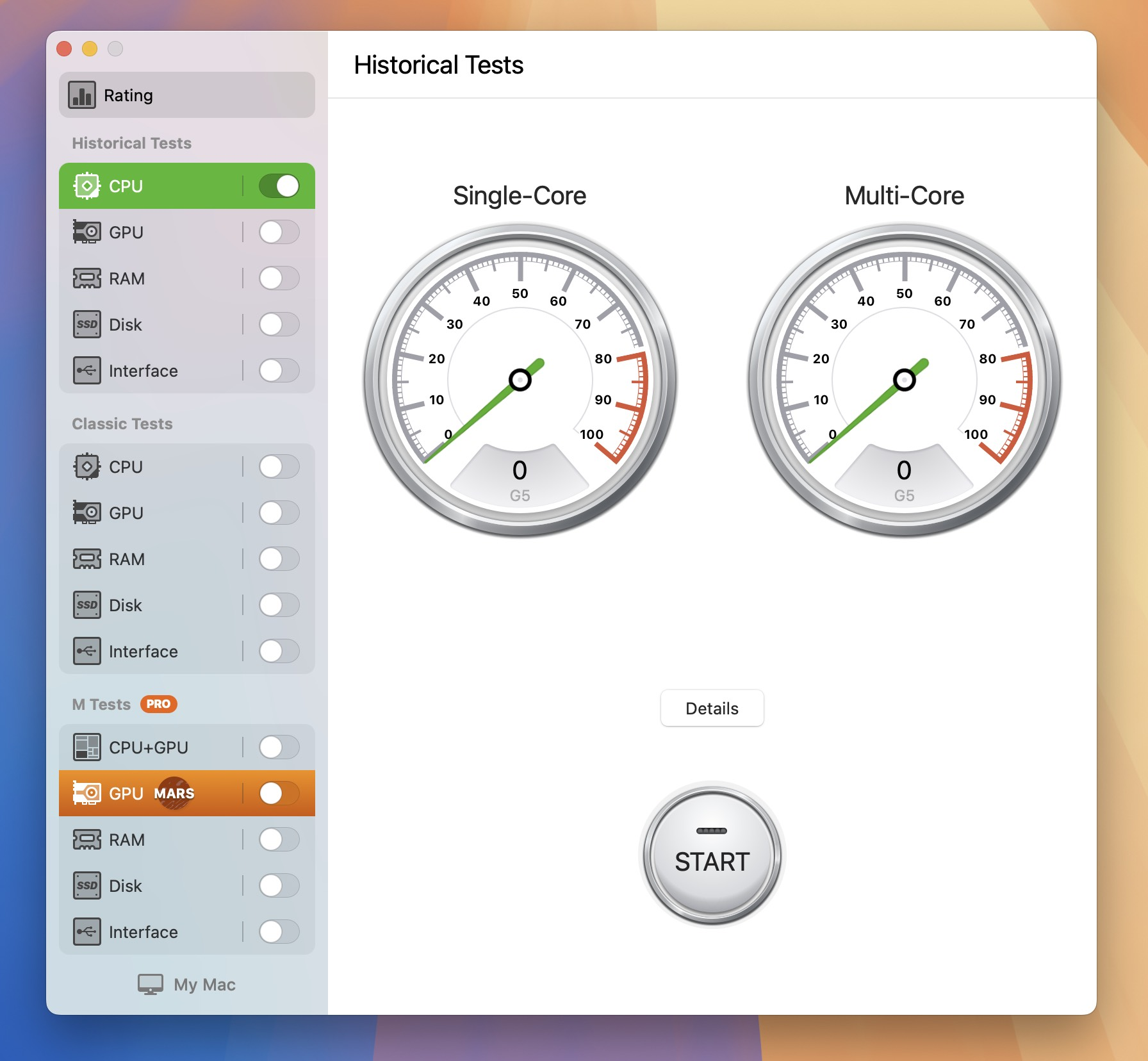Select the USB Interface icon in Historical Tests
The width and height of the screenshot is (1148, 1061).
pyautogui.click(x=86, y=370)
